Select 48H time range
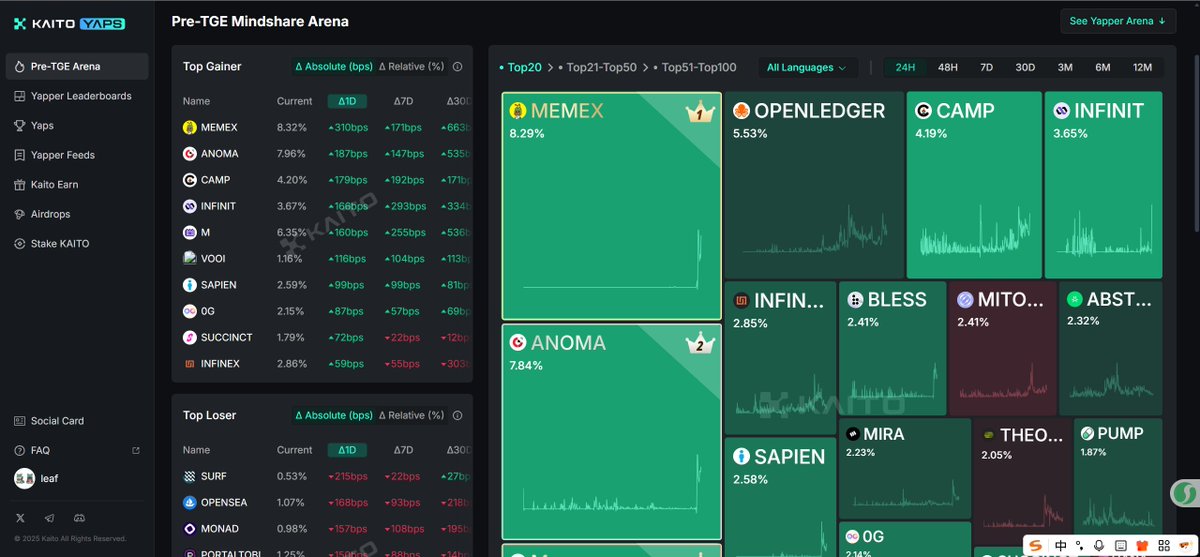1200x557 pixels. point(947,68)
